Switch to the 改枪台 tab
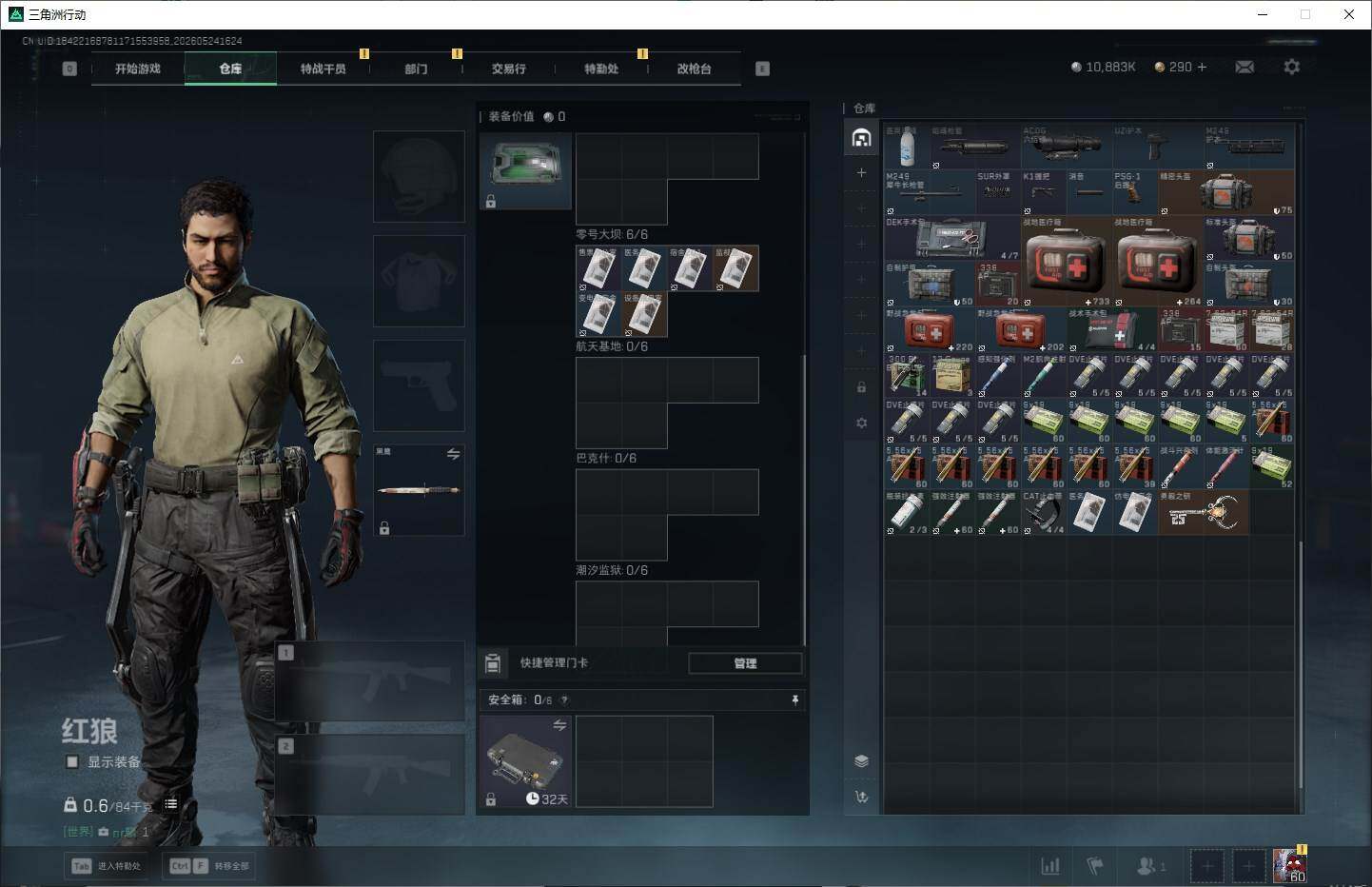This screenshot has height=887, width=1372. pyautogui.click(x=694, y=69)
